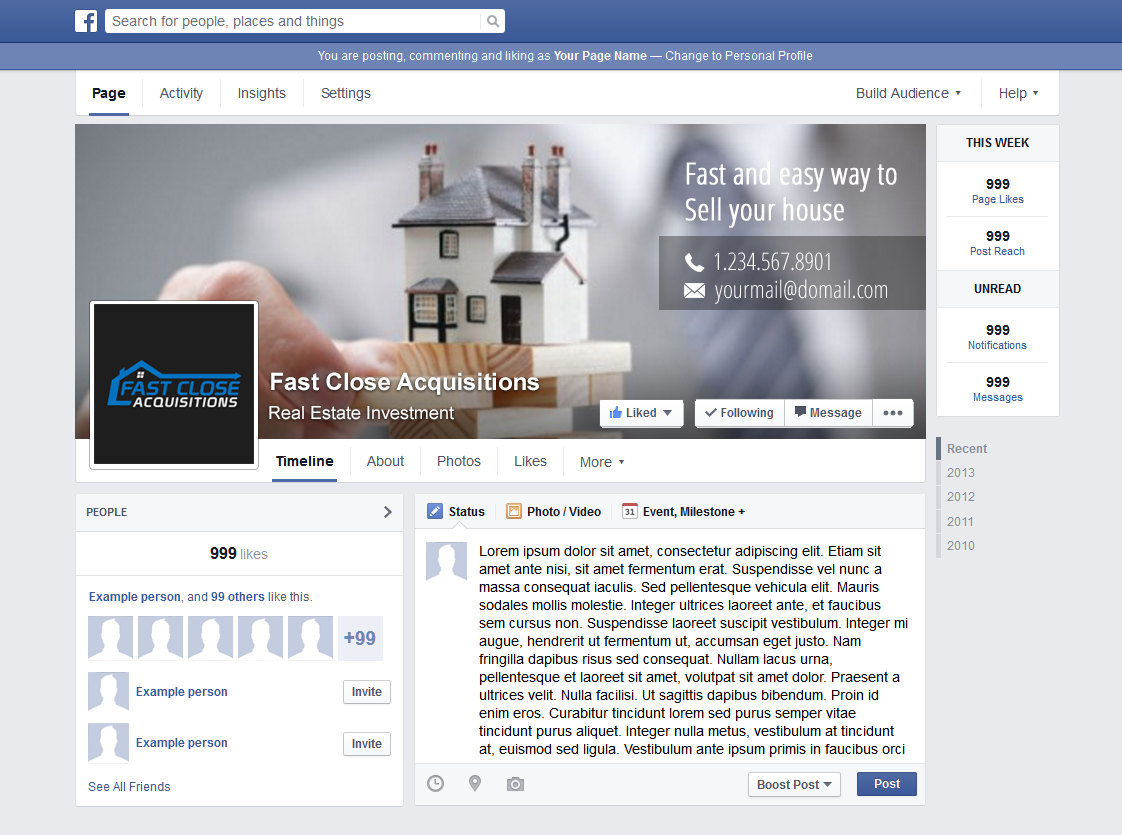Screen dimensions: 1122x835
Task: Switch to the Insights tab
Action: click(x=262, y=93)
